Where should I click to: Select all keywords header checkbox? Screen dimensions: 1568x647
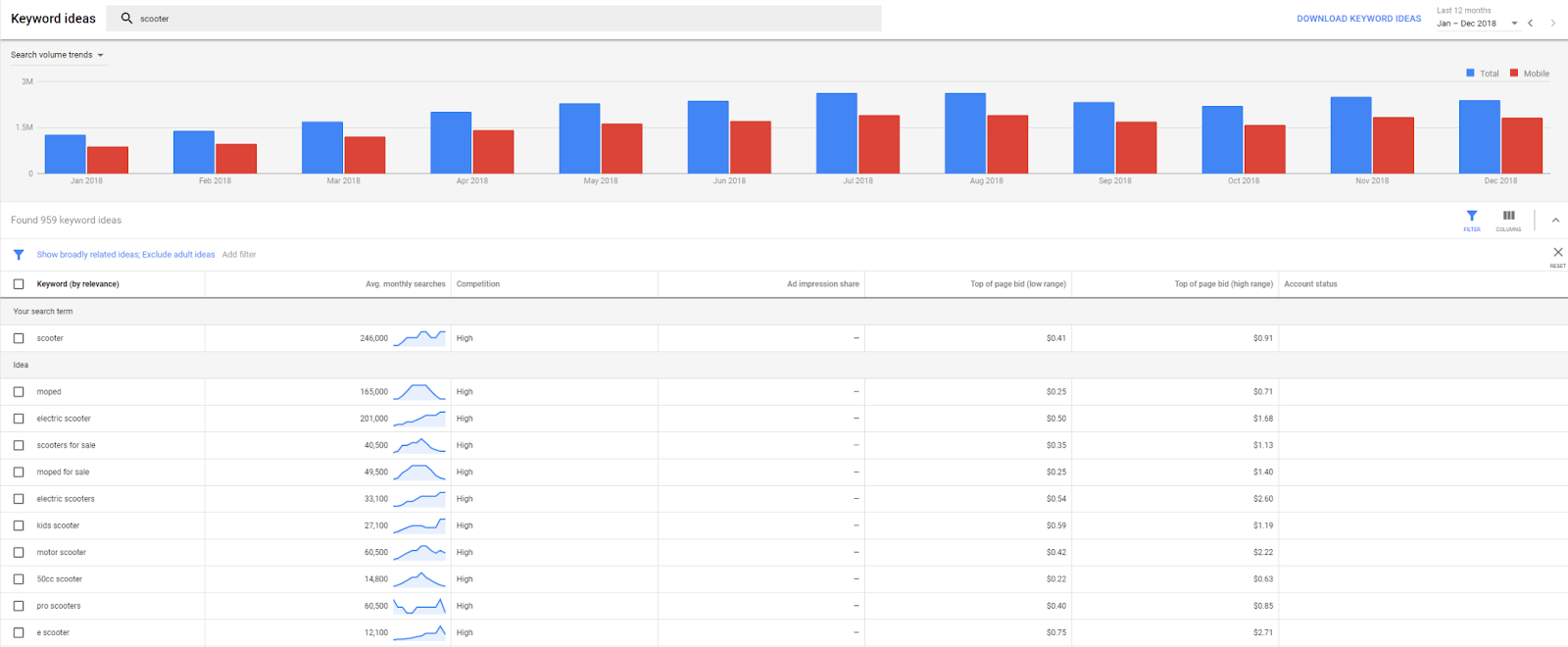(19, 284)
